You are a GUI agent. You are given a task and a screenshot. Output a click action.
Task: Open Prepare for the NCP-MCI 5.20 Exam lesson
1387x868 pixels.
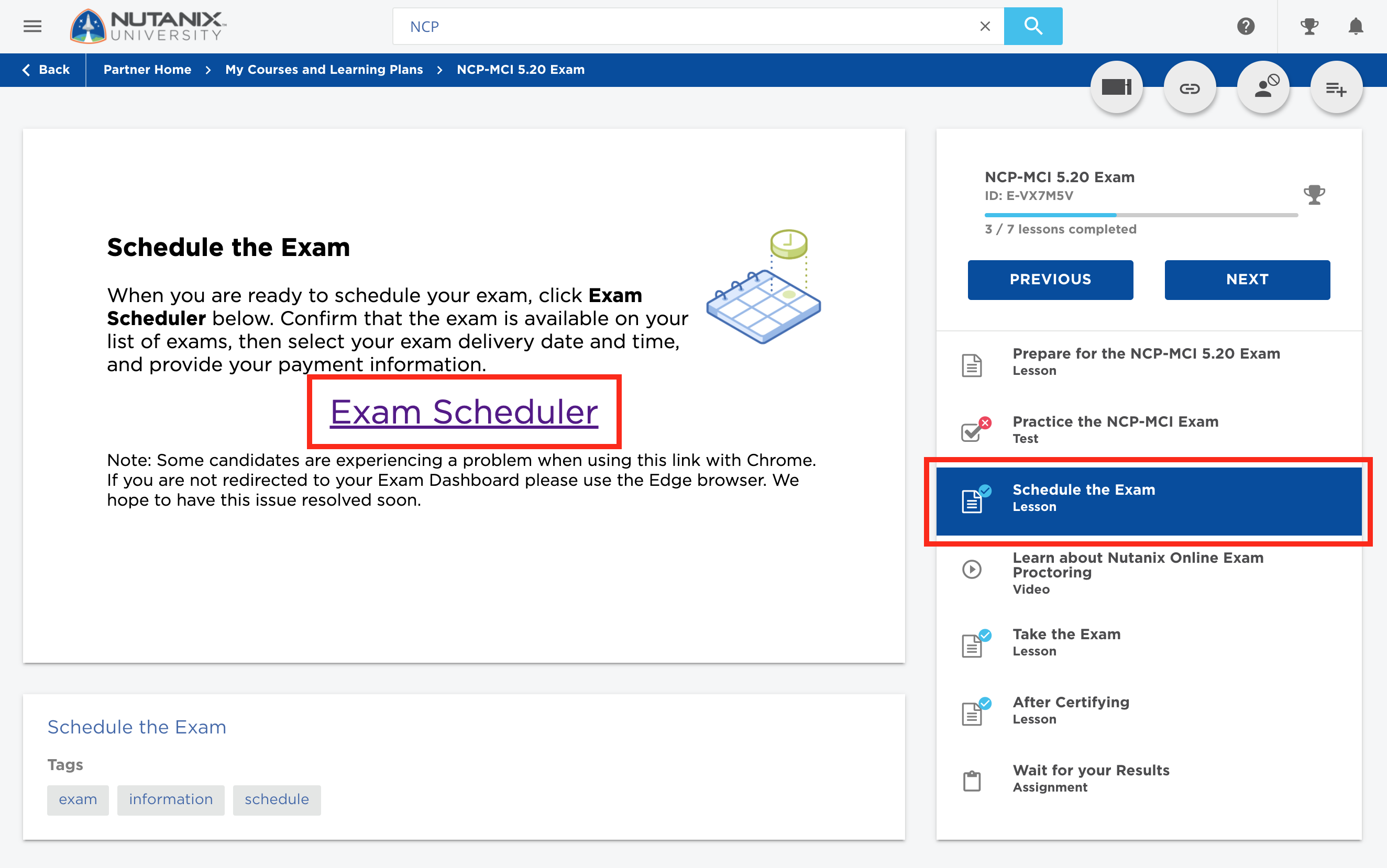coord(1149,365)
